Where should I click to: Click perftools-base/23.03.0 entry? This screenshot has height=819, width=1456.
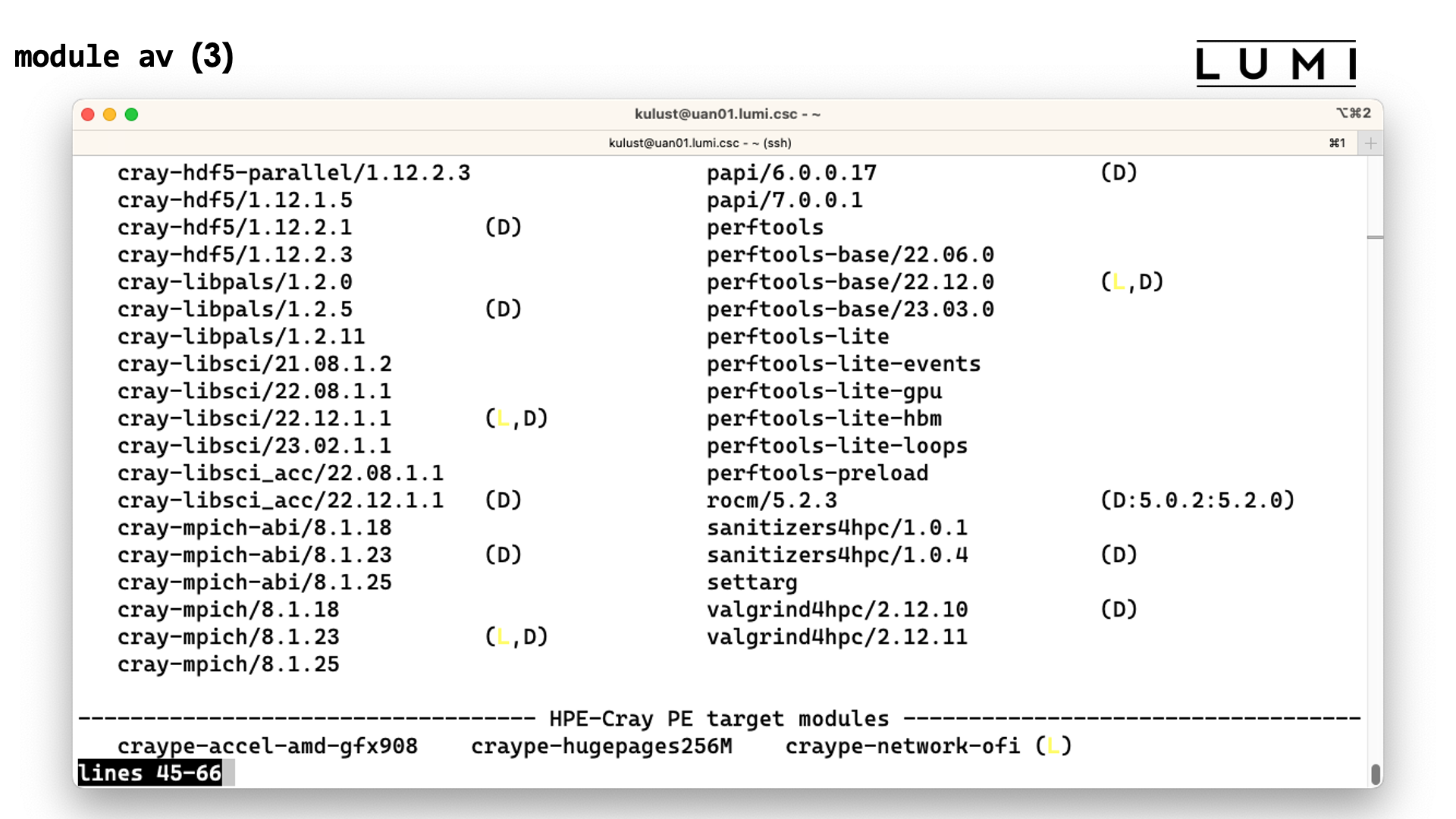pyautogui.click(x=851, y=309)
